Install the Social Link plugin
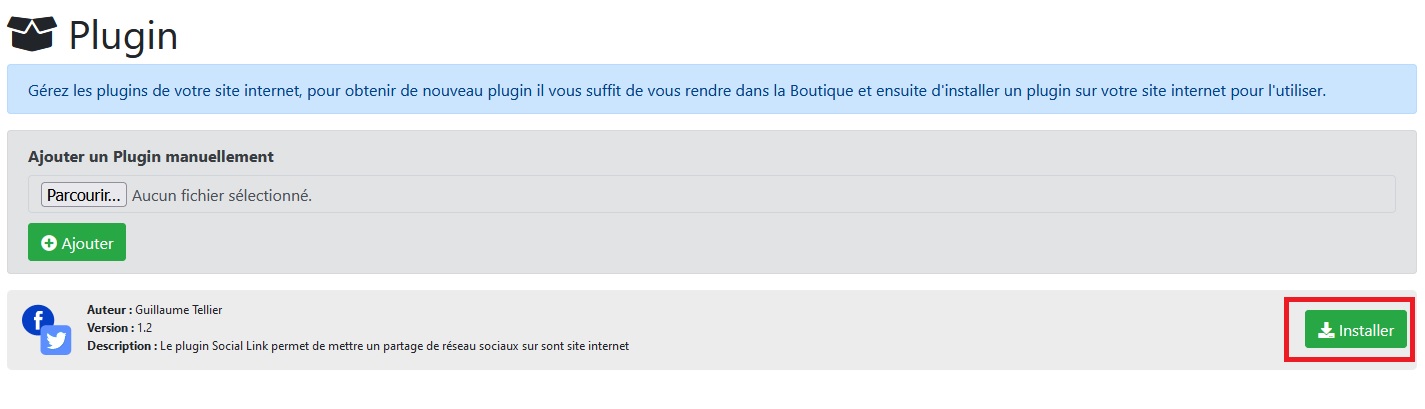 tap(1355, 330)
